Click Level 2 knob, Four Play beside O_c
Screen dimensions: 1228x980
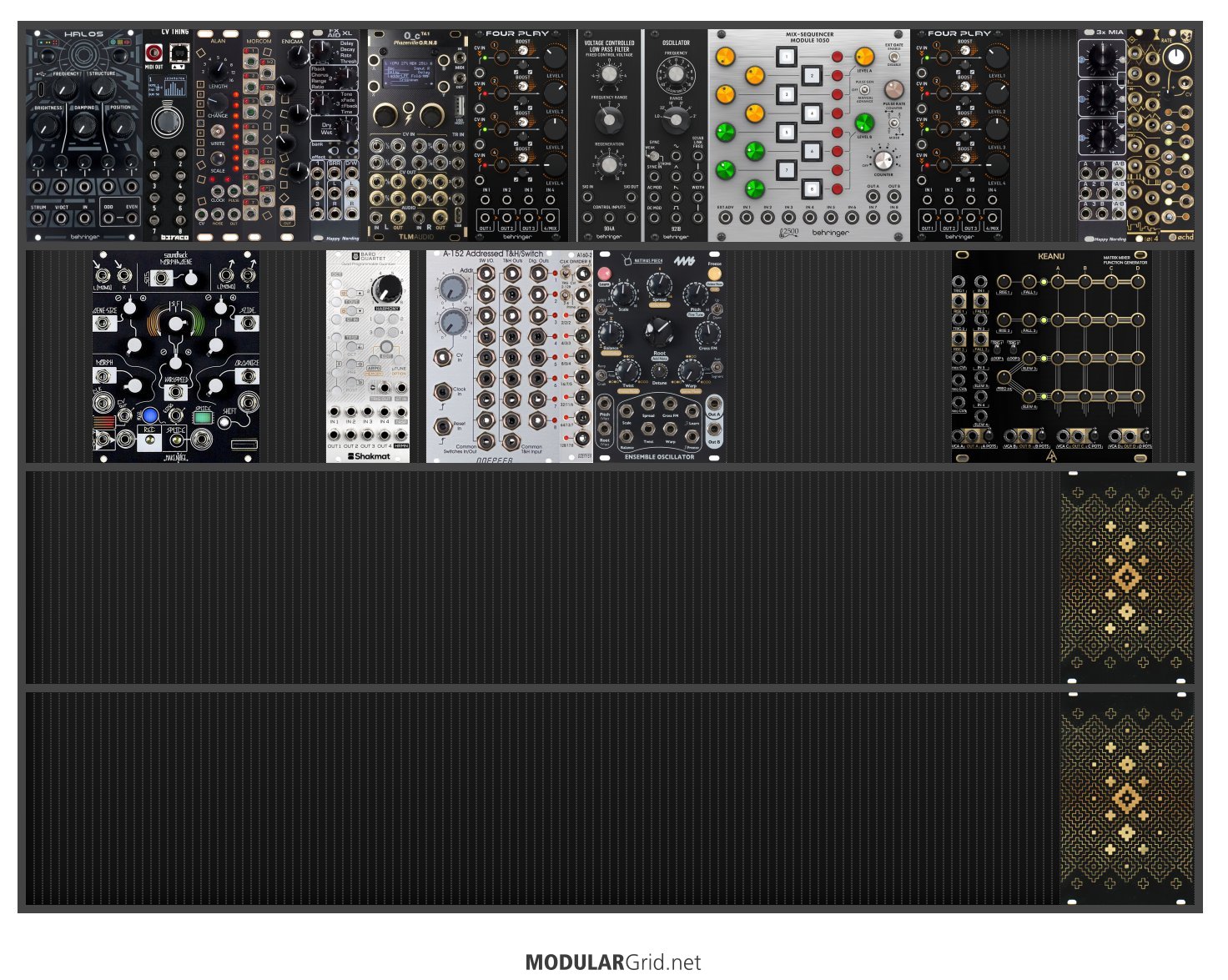[x=554, y=93]
